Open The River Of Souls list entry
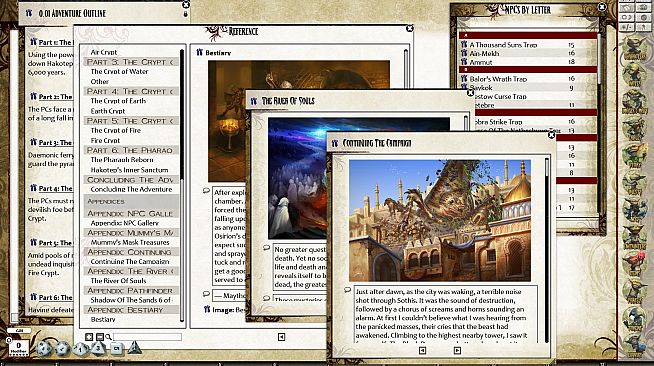This screenshot has height=366, width=654. (118, 281)
